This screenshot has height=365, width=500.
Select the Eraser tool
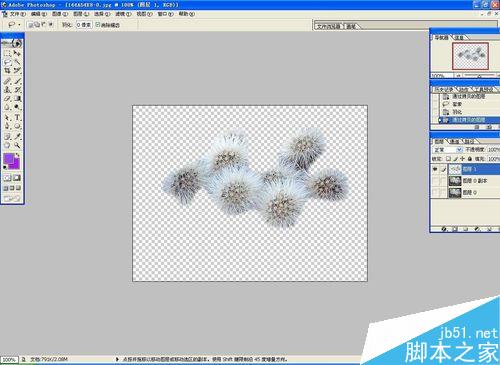click(7, 99)
